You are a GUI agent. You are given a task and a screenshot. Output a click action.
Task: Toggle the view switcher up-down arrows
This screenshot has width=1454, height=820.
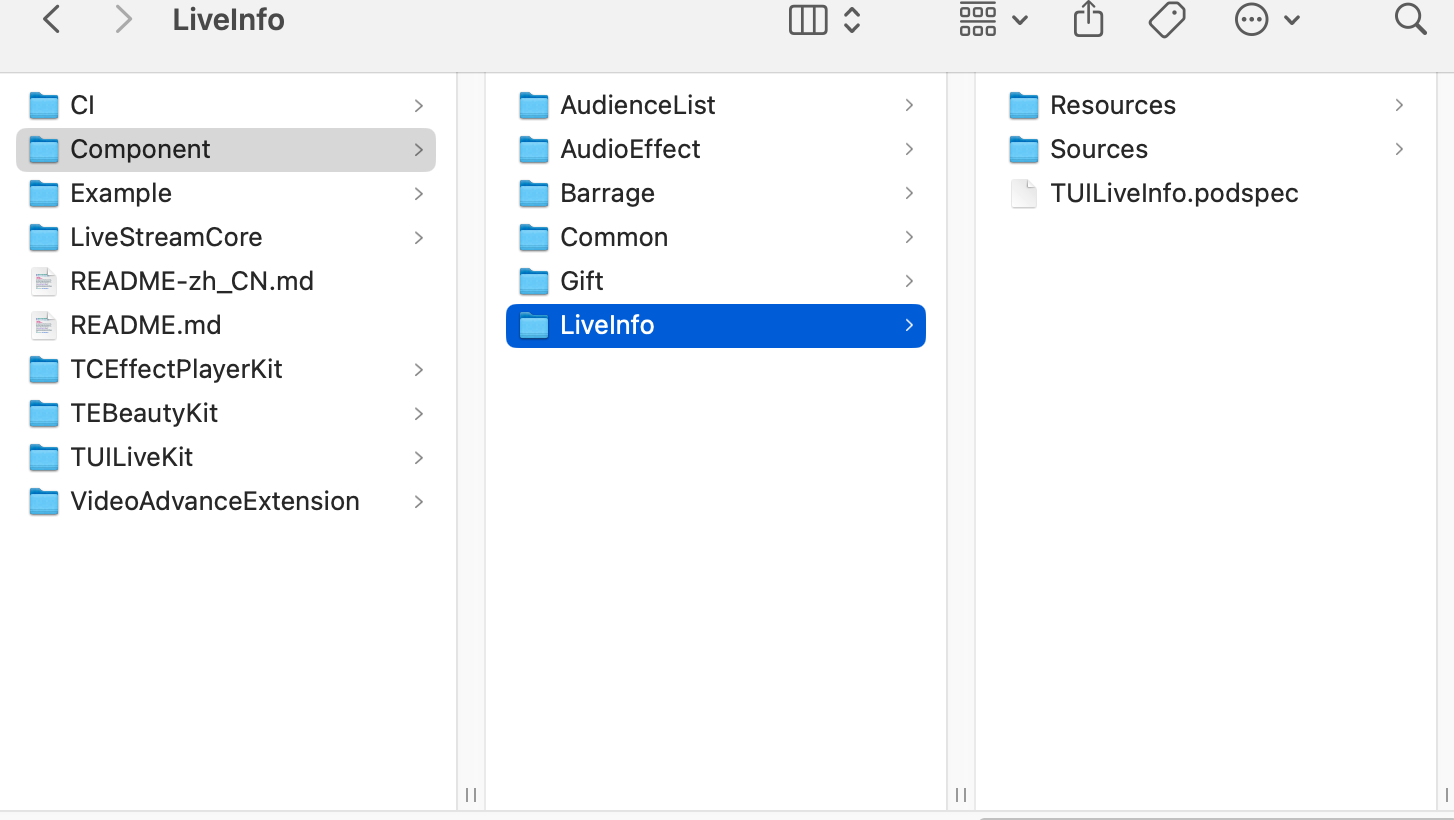(852, 20)
